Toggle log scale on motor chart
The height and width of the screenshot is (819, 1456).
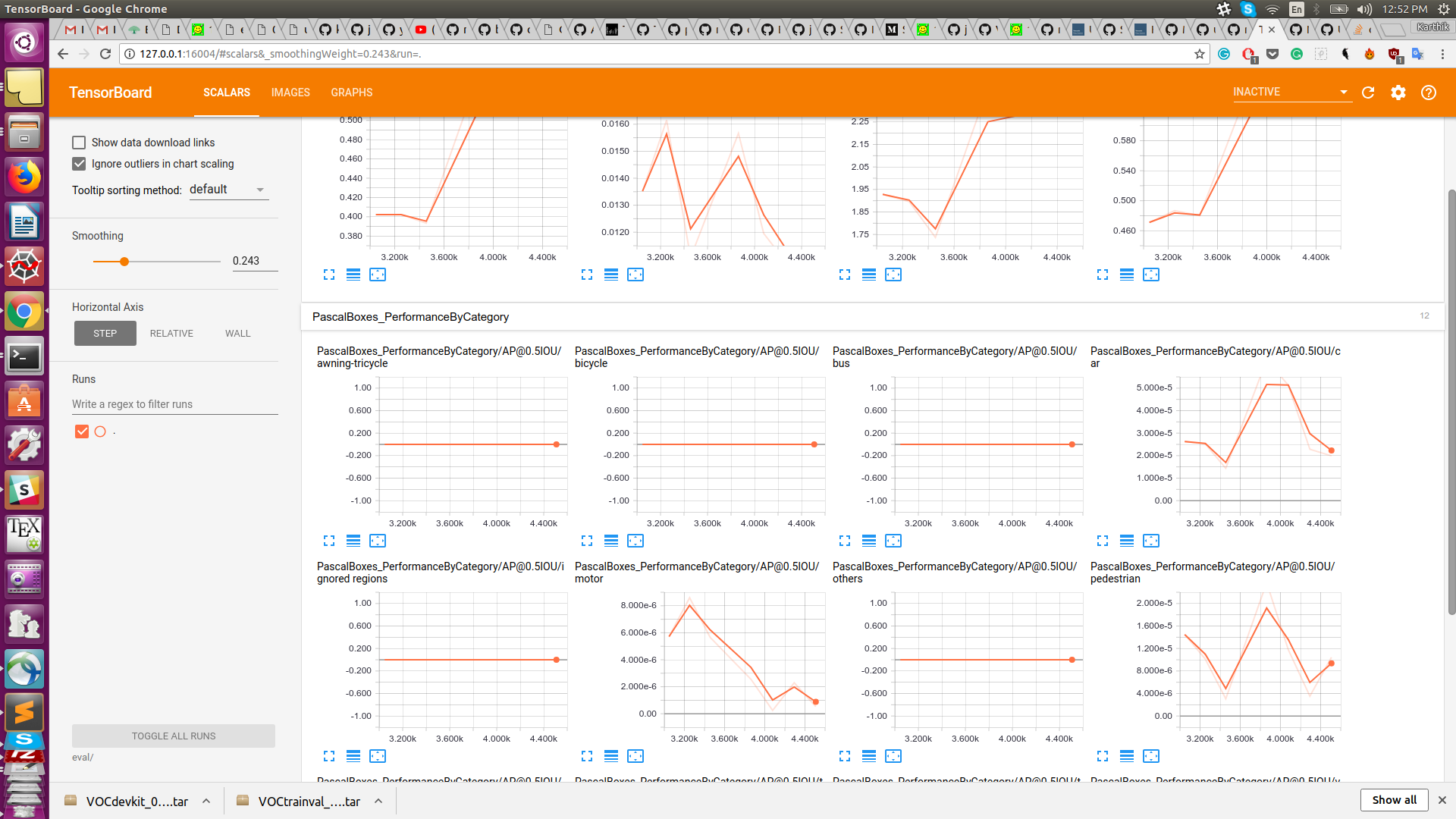(611, 756)
